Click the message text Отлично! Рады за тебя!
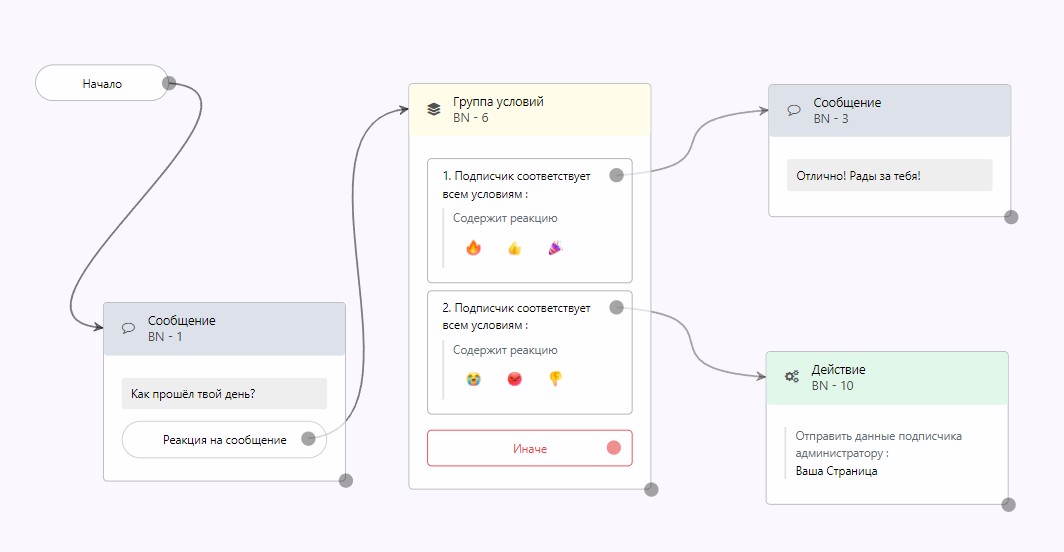1064x552 pixels. [x=858, y=176]
